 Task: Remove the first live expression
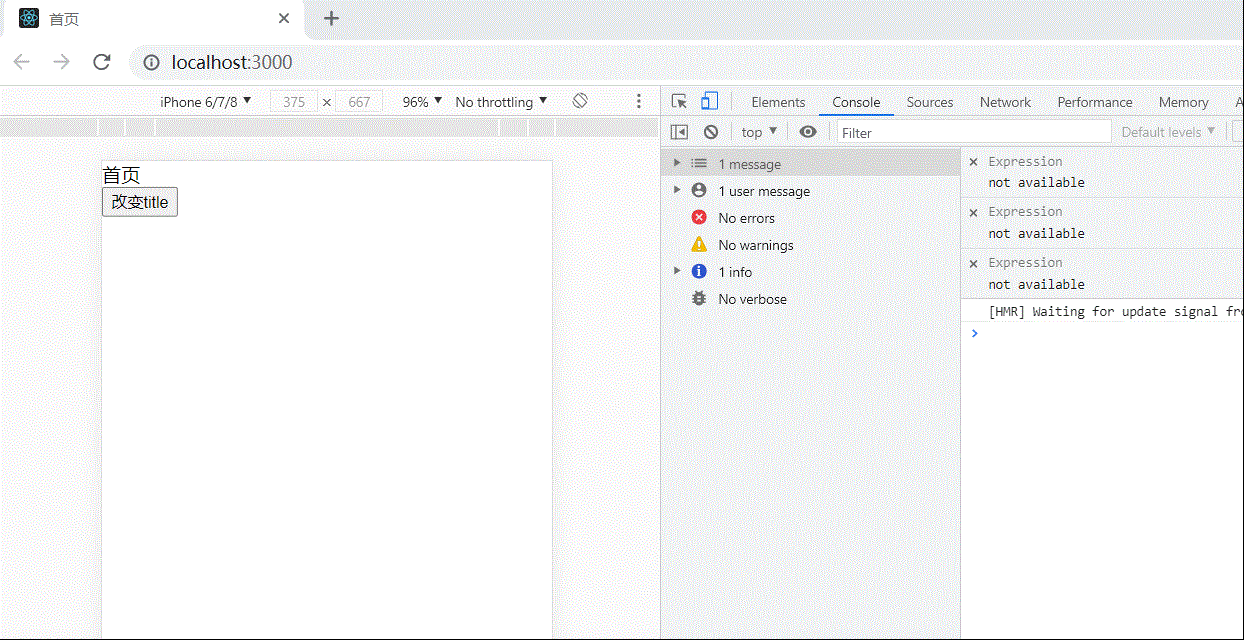pyautogui.click(x=973, y=161)
